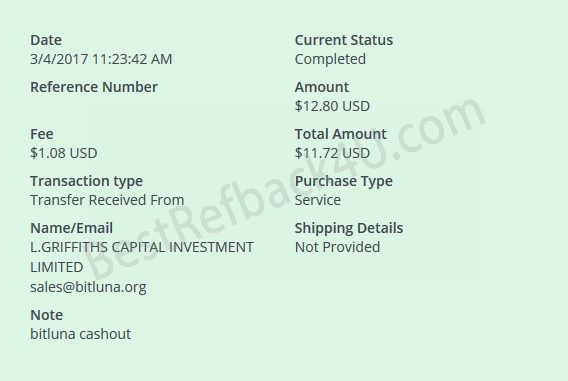
Task: Select the bitluna cashout note text
Action: click(80, 334)
